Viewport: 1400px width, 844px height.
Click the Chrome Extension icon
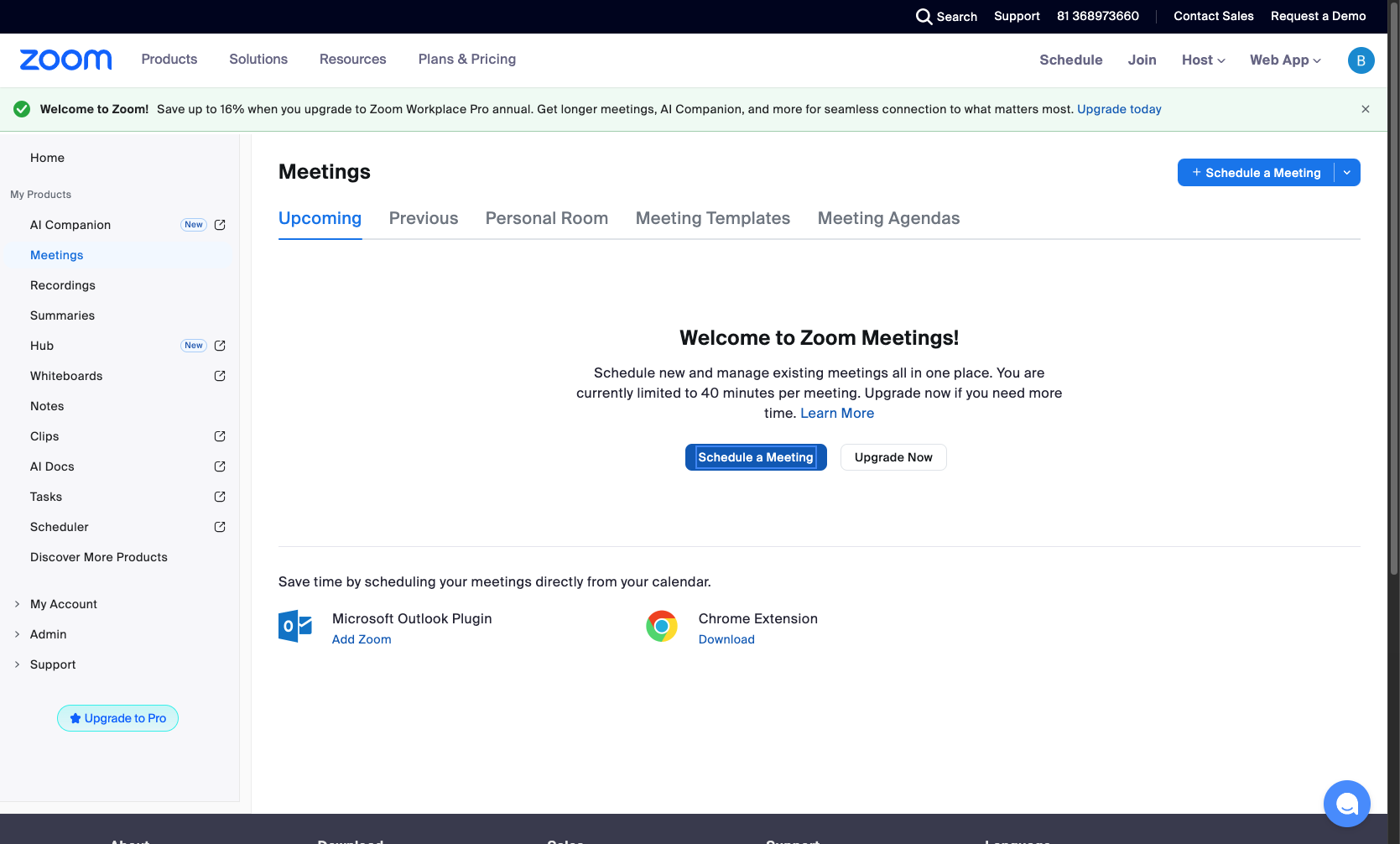pyautogui.click(x=662, y=627)
